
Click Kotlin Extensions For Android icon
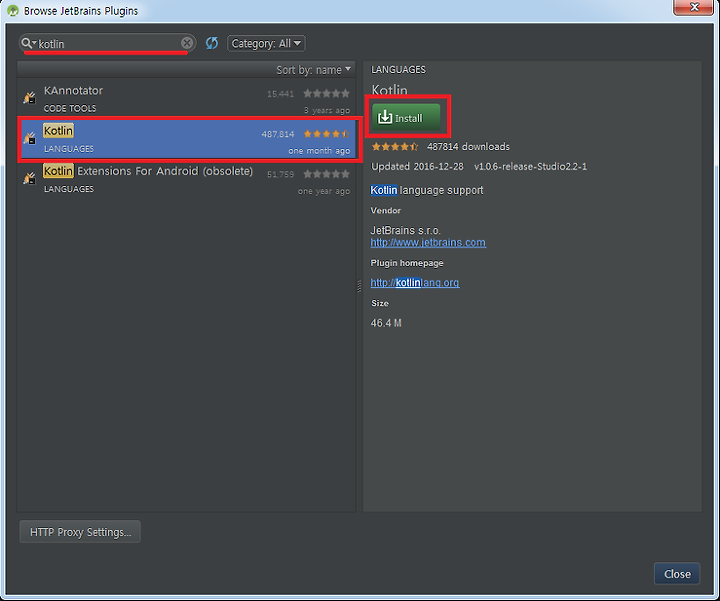(29, 178)
